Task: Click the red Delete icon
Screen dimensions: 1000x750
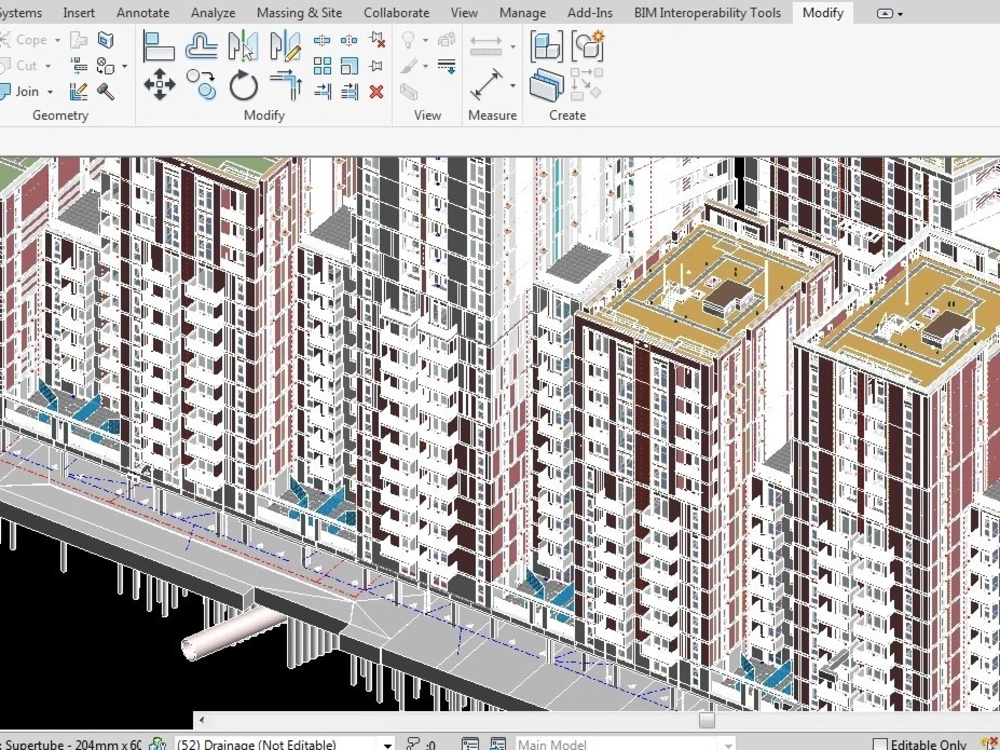Action: tap(376, 91)
